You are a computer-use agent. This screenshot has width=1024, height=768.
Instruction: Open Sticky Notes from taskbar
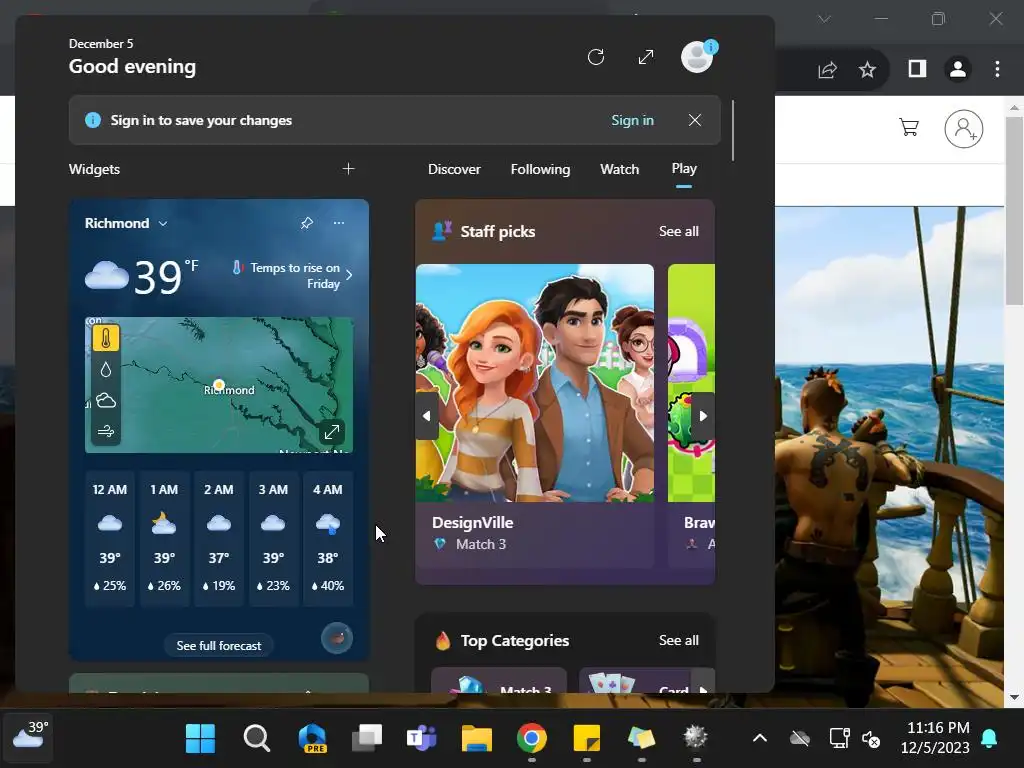[x=586, y=738]
